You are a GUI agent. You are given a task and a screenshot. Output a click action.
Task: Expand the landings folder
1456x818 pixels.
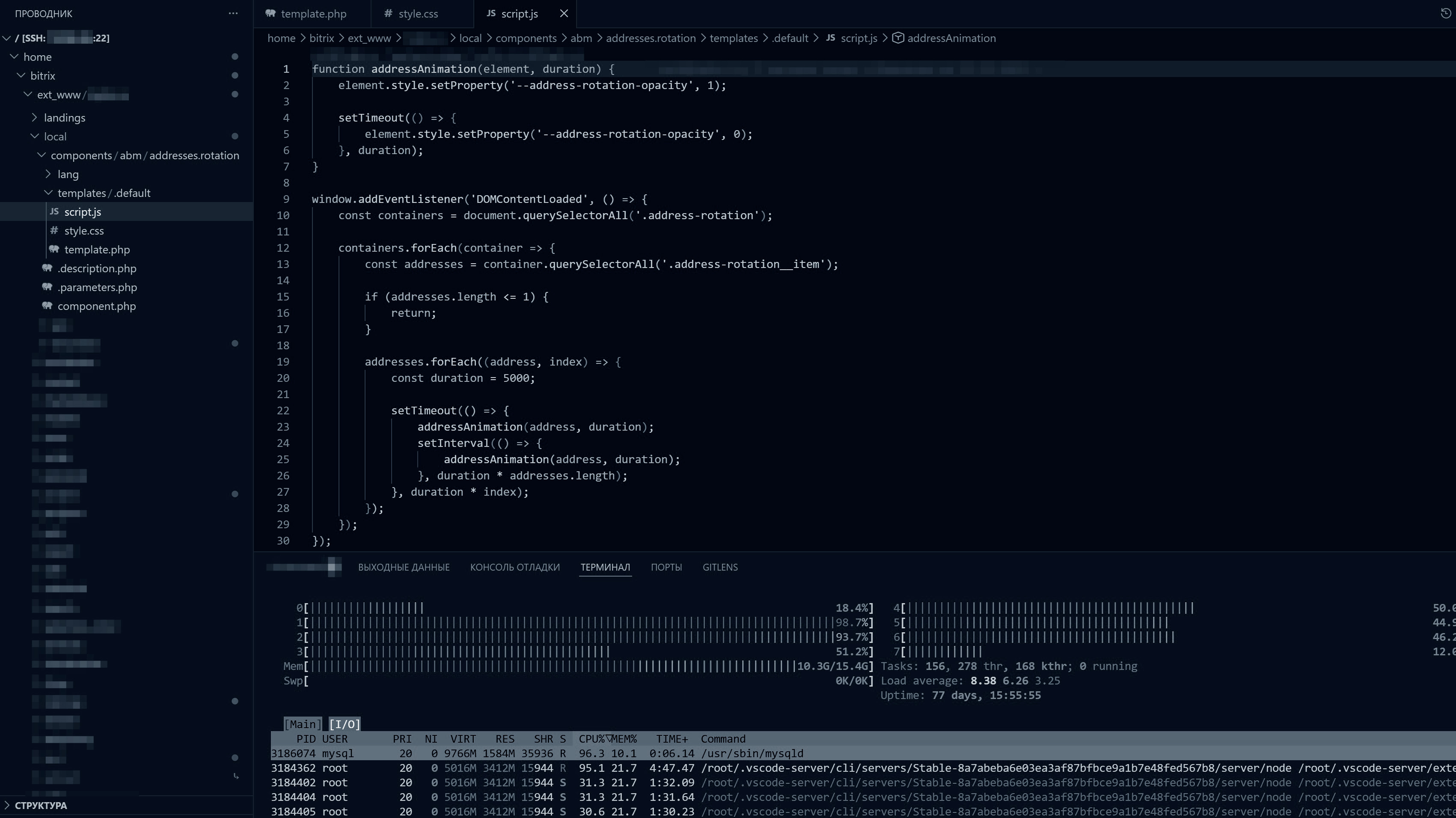35,118
